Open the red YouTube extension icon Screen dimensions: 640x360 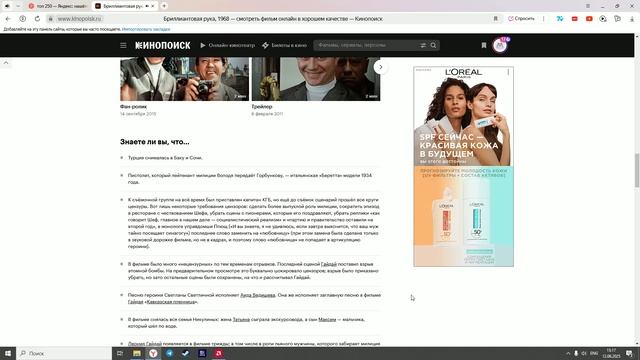point(589,19)
